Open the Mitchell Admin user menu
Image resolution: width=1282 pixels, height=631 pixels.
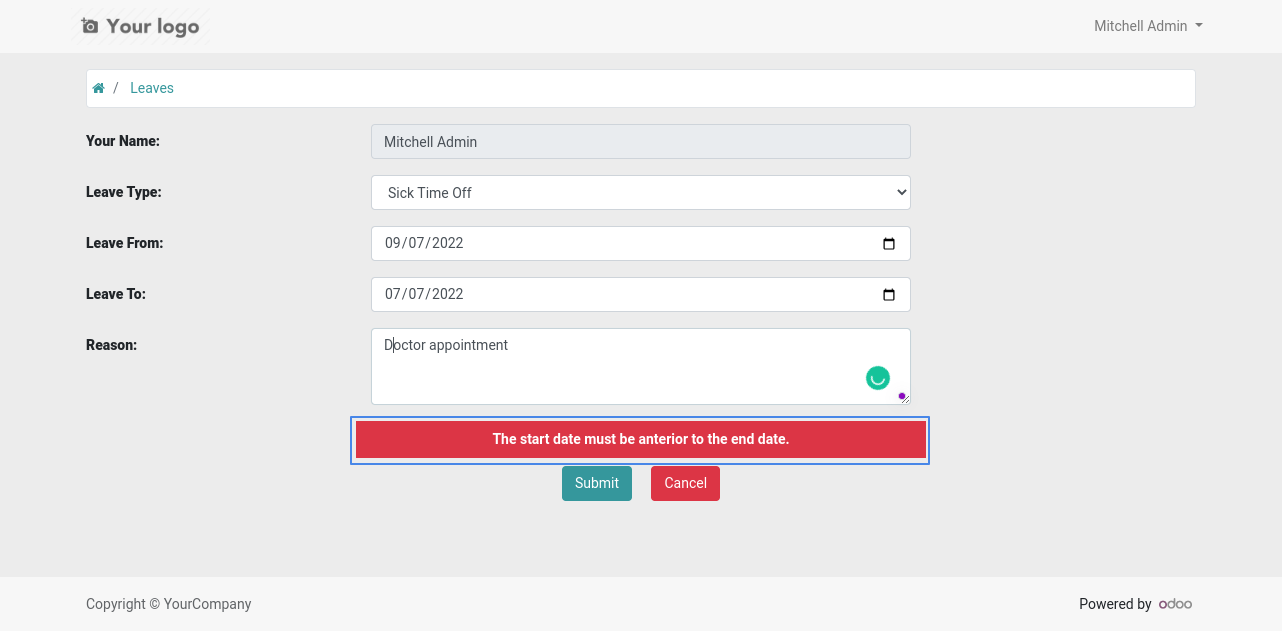1148,26
